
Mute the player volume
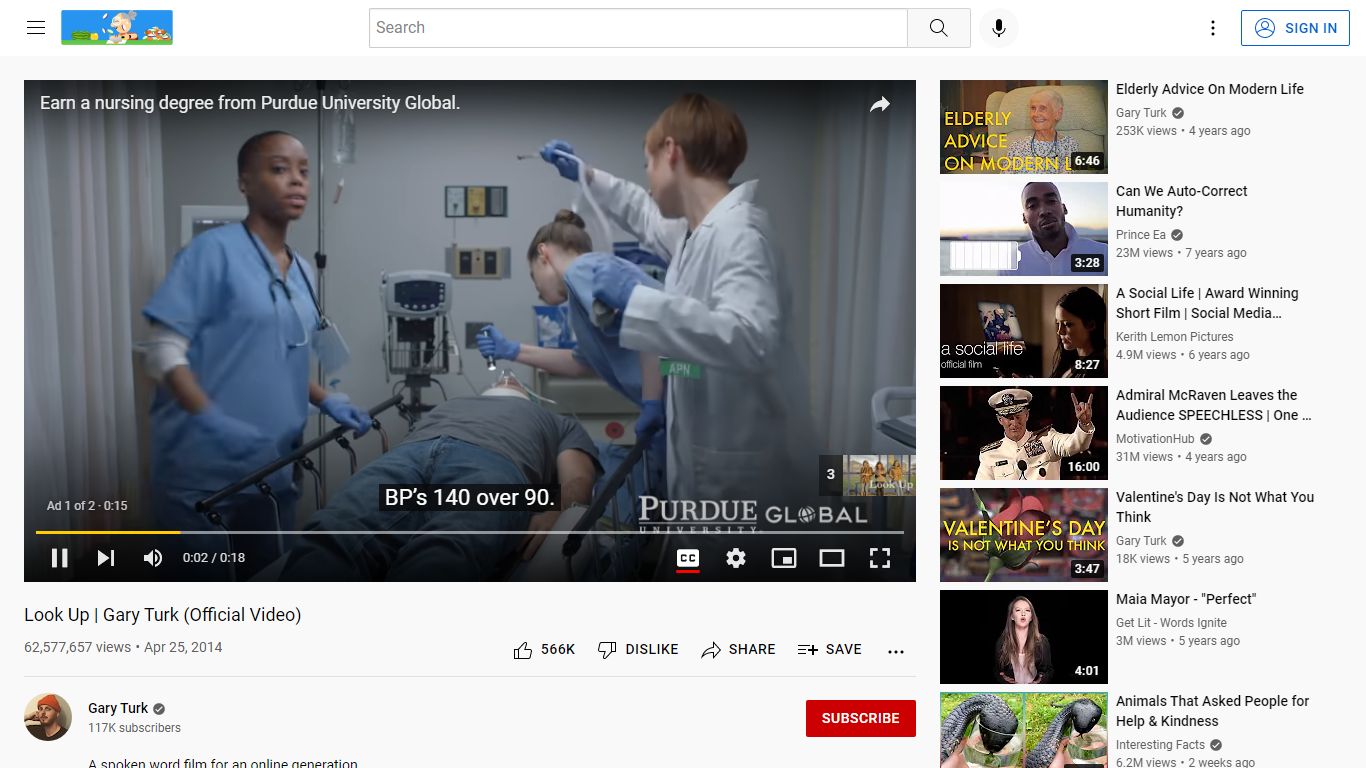tap(153, 558)
